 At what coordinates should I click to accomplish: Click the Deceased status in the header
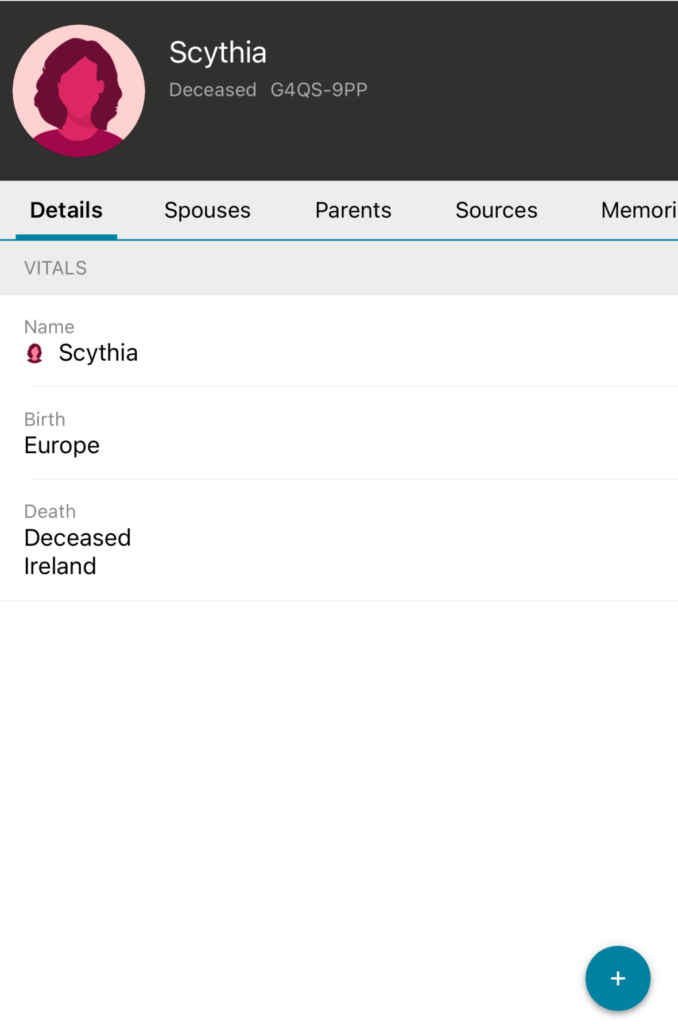pos(212,90)
